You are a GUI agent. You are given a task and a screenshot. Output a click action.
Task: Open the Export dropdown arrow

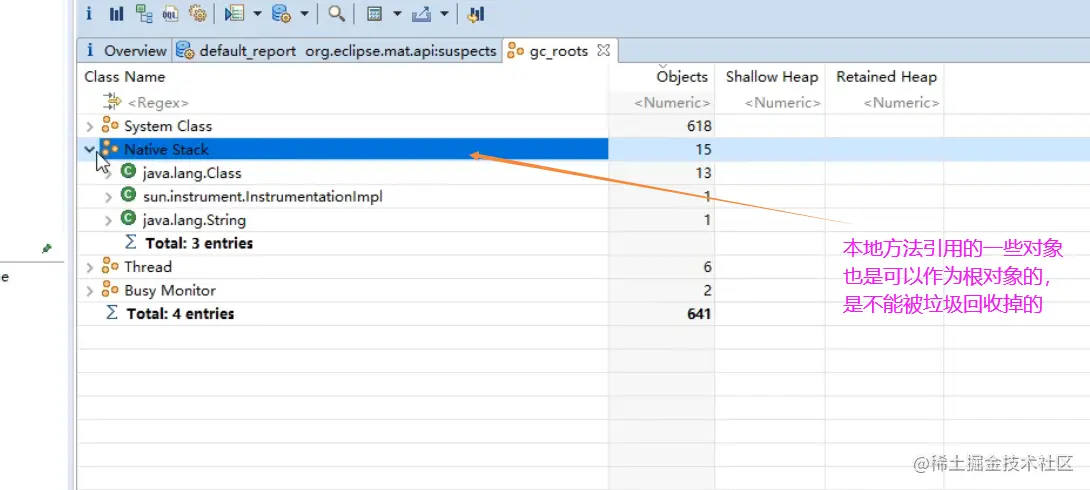point(444,14)
